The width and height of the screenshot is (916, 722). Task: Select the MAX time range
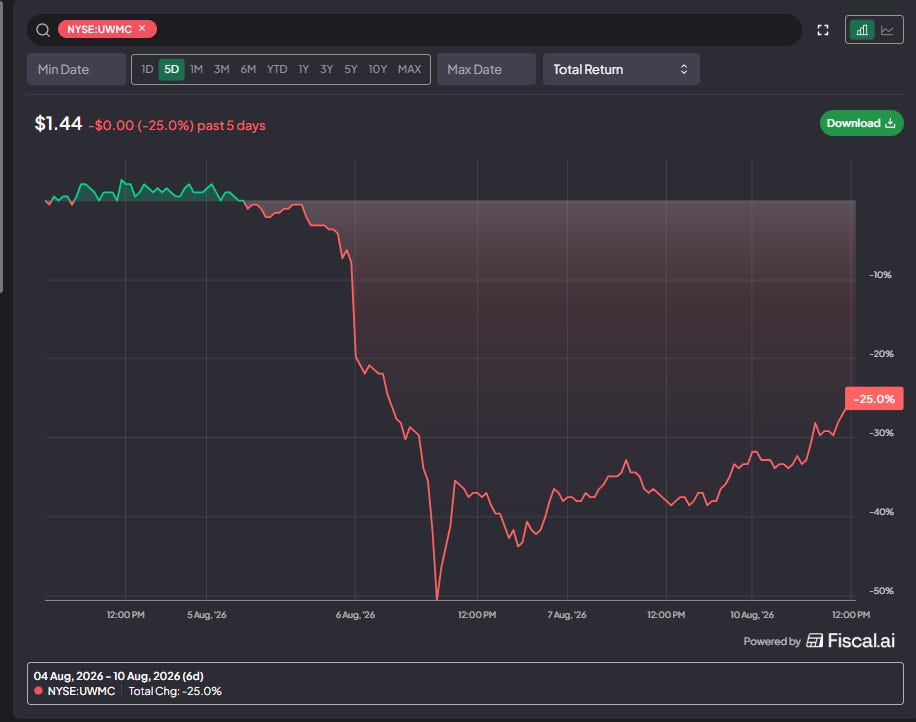coord(410,69)
